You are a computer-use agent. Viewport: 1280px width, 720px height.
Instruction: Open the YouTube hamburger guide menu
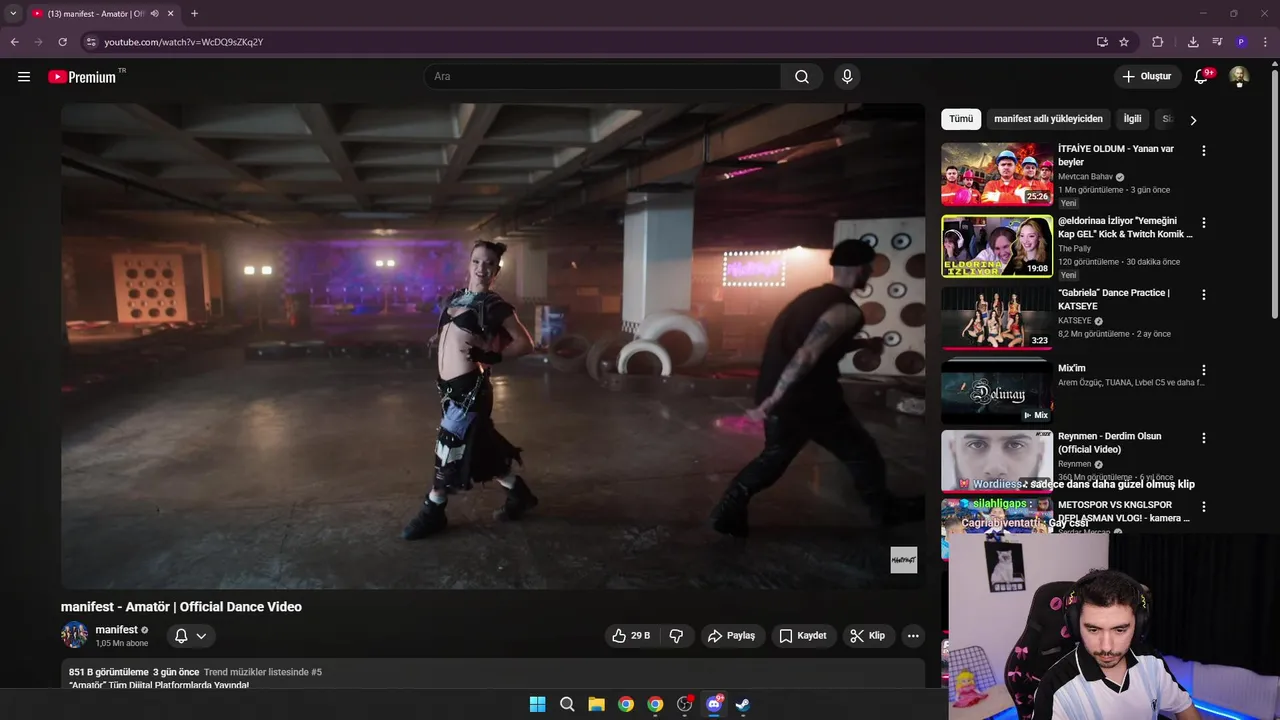24,77
